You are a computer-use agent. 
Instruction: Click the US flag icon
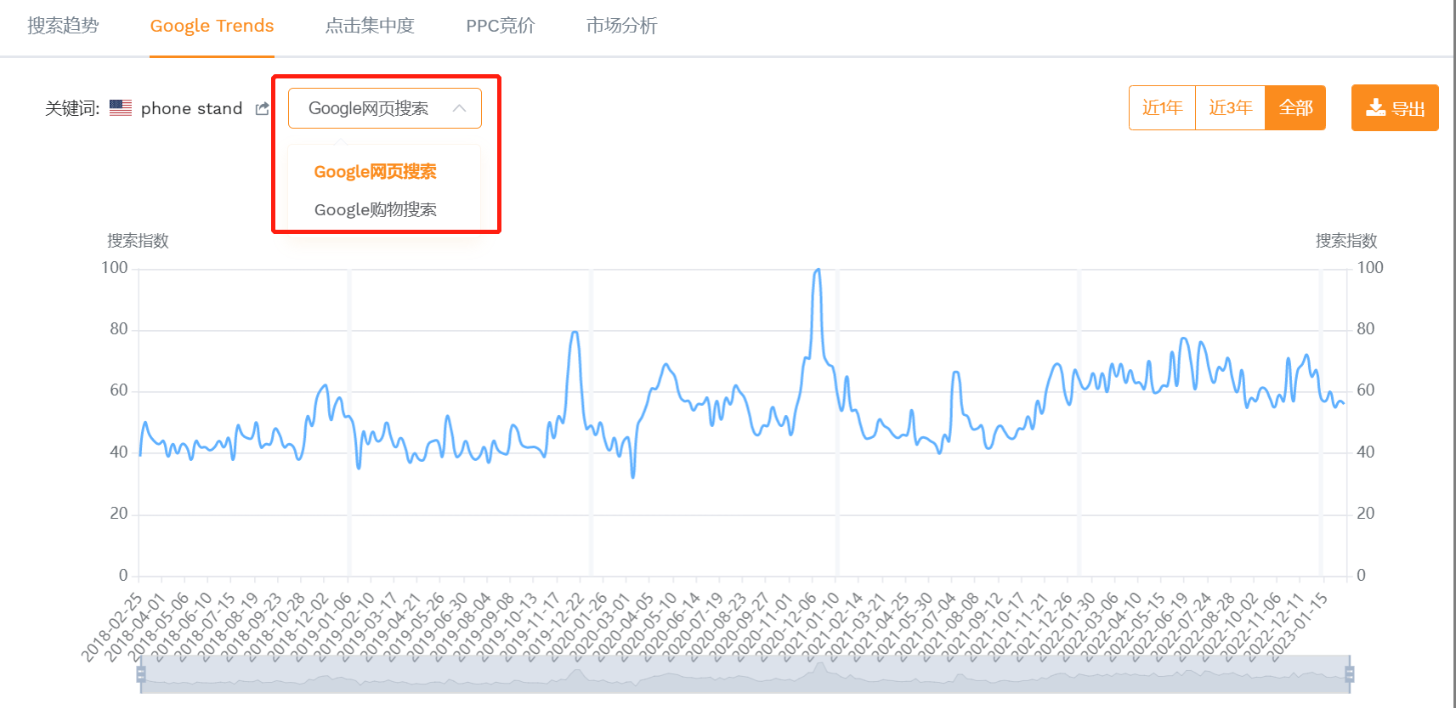click(121, 108)
